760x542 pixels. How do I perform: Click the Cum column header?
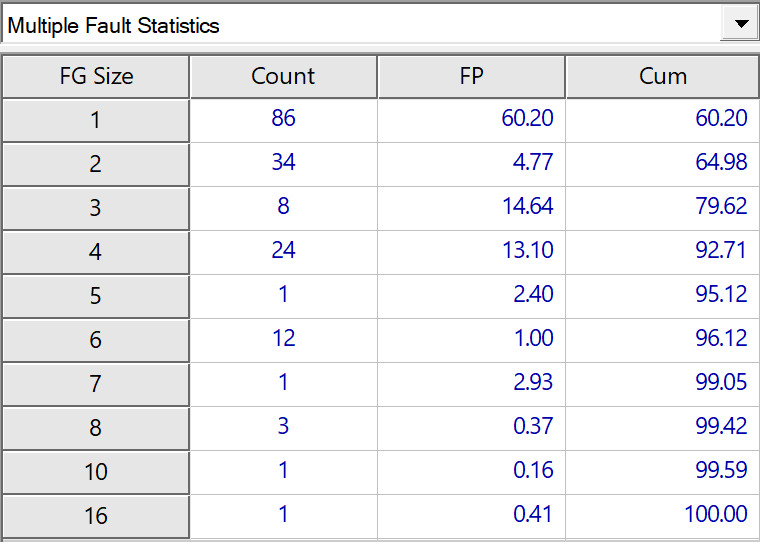[662, 76]
